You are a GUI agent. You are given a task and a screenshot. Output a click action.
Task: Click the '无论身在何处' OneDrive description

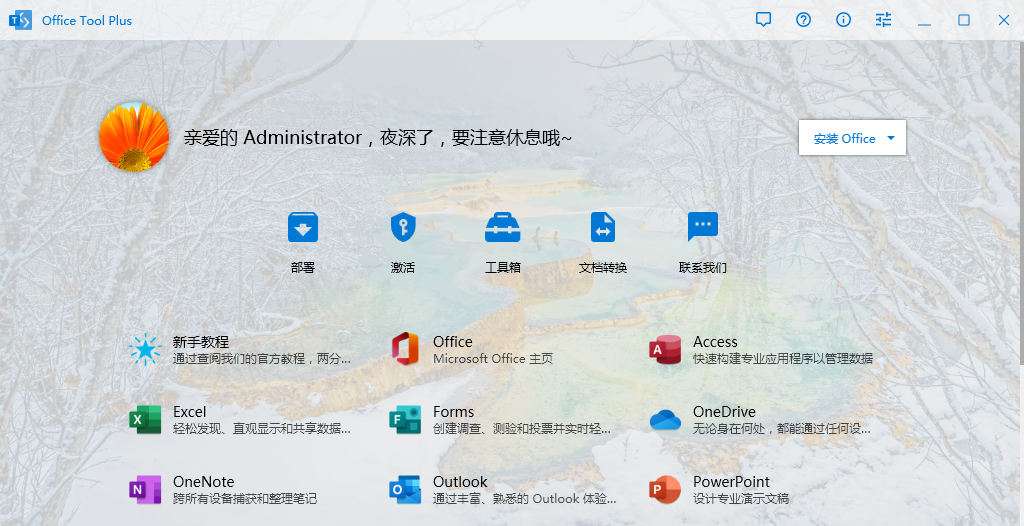(782, 429)
